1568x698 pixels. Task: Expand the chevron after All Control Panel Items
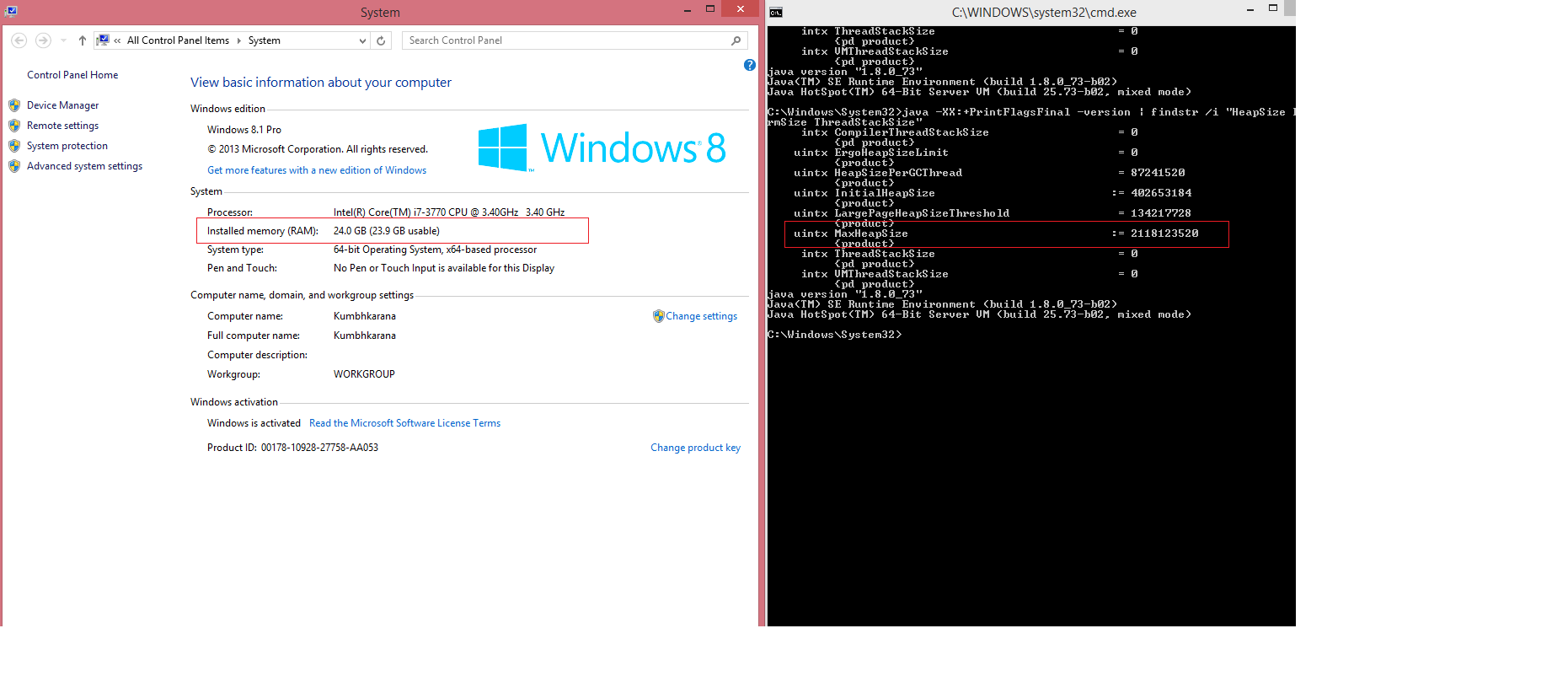click(238, 40)
